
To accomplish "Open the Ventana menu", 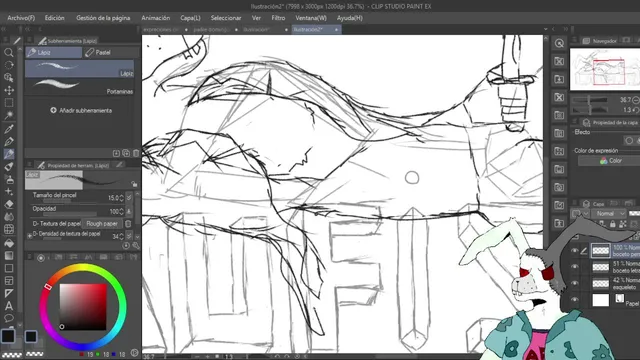I will (311, 18).
